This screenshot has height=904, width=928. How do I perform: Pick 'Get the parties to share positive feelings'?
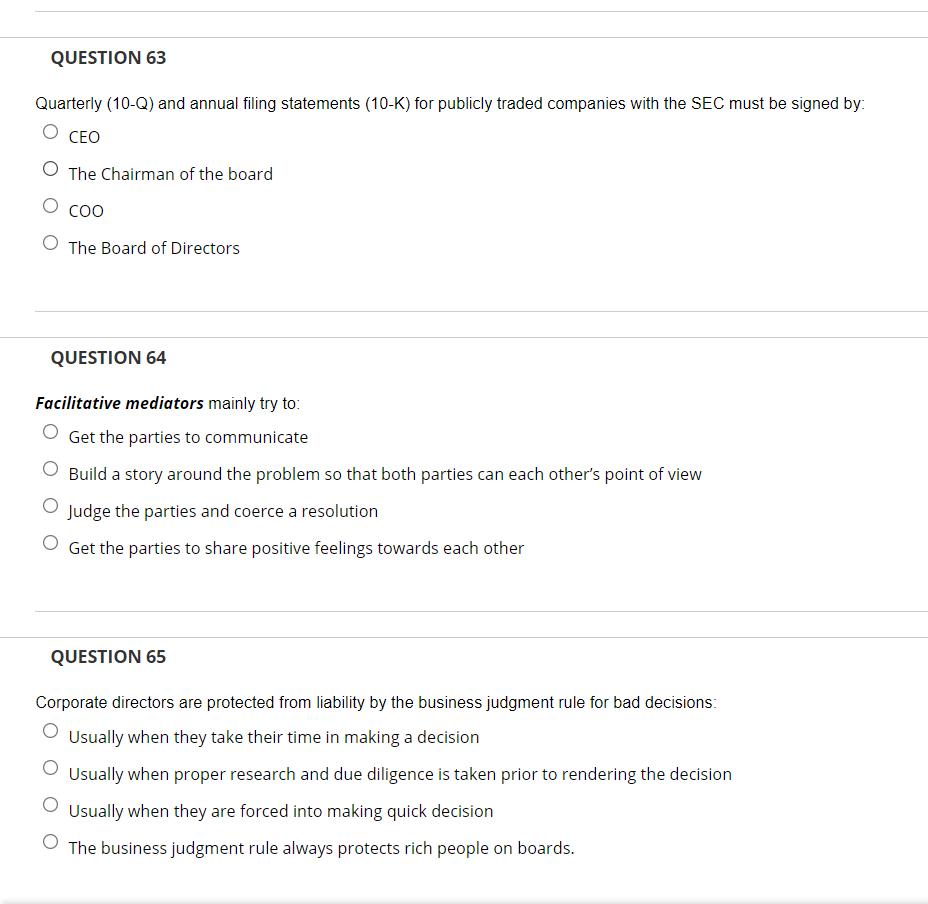point(50,542)
